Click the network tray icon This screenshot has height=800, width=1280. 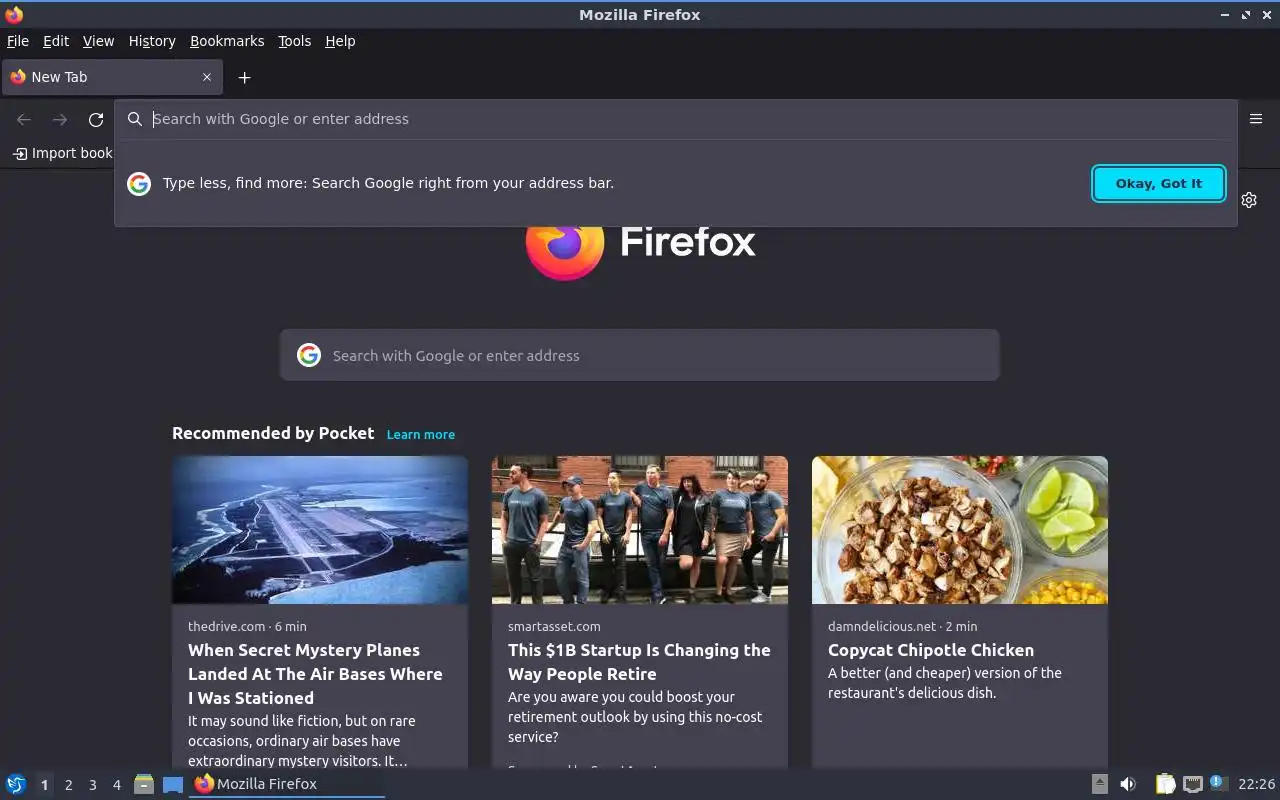coord(1192,784)
